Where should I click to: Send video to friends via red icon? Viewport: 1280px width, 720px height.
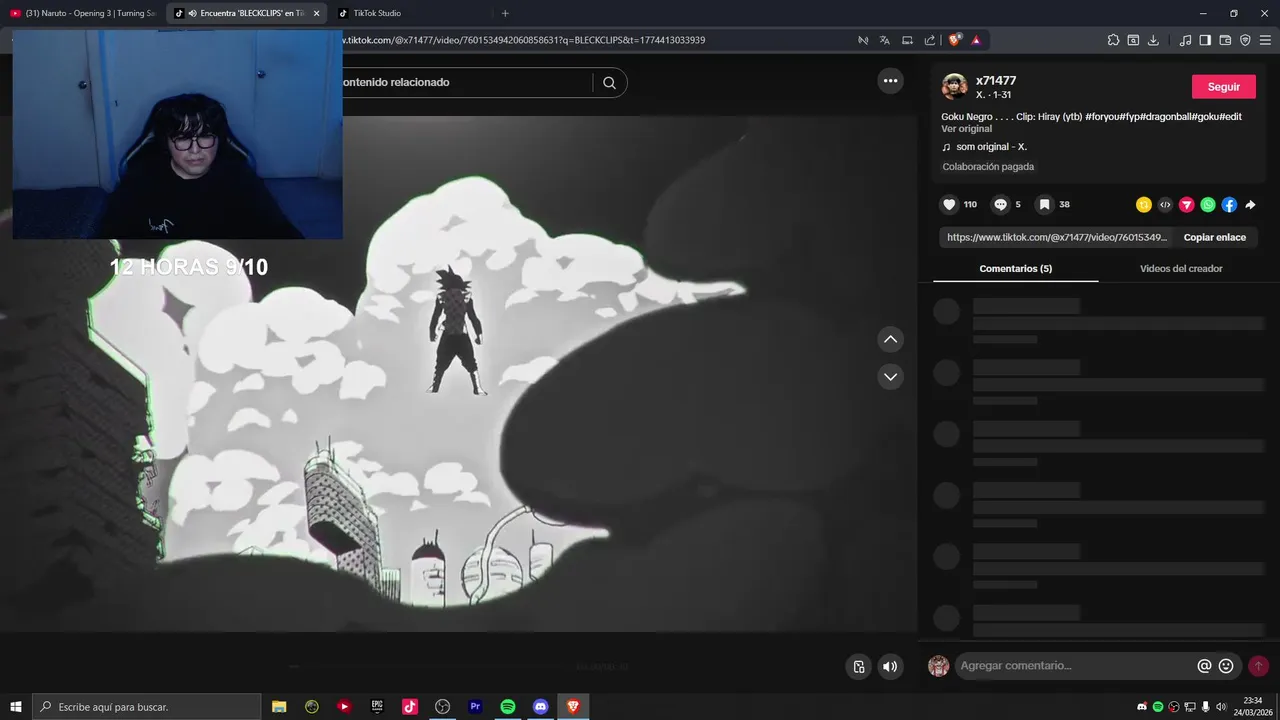pos(1187,205)
